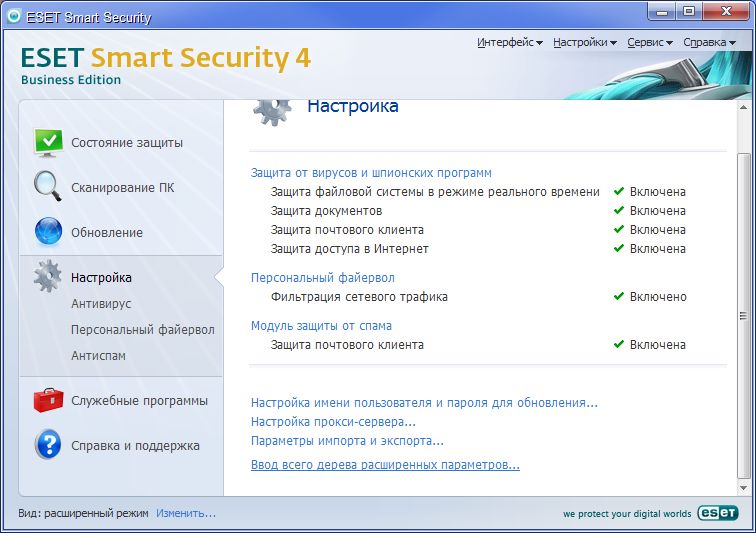The image size is (756, 533).
Task: Click the Защита доступа в Интернет label
Action: tap(349, 249)
